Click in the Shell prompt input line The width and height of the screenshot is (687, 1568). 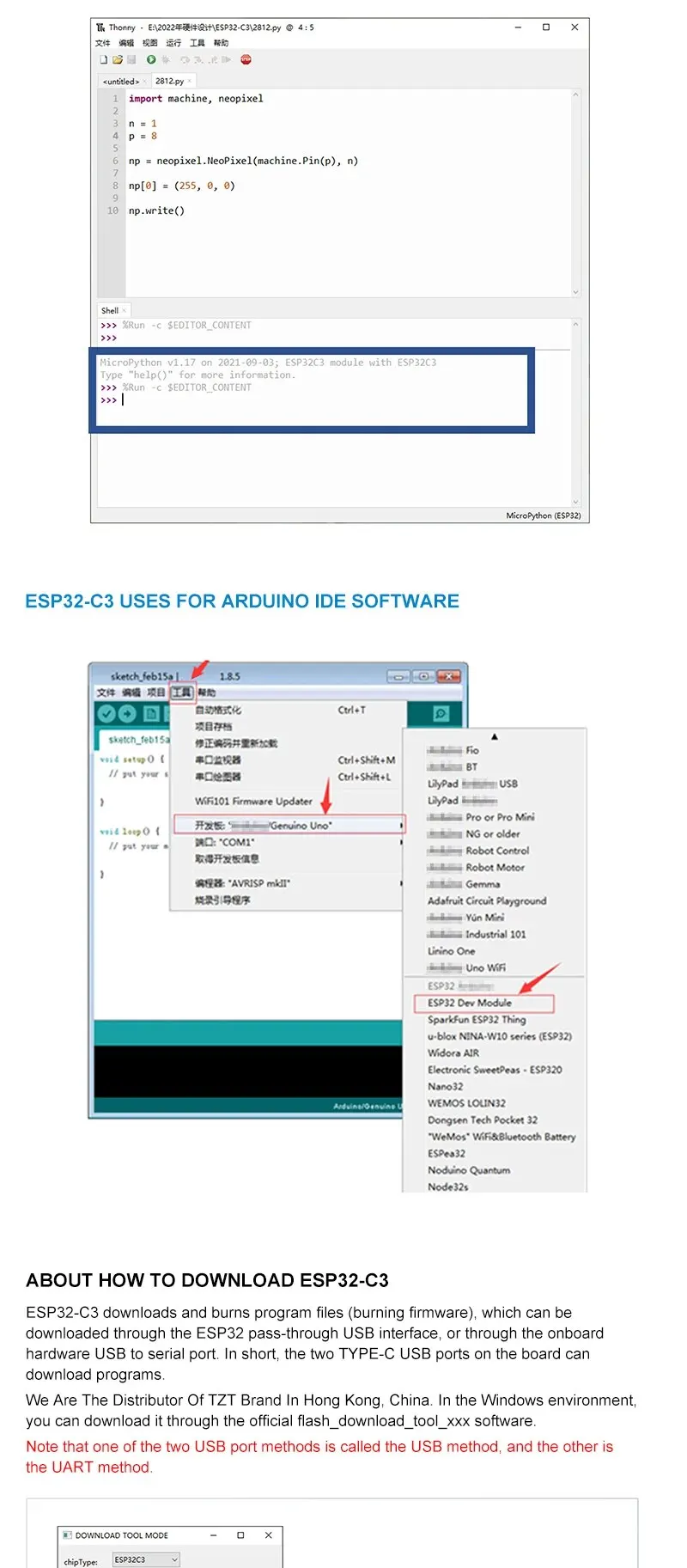(258, 400)
